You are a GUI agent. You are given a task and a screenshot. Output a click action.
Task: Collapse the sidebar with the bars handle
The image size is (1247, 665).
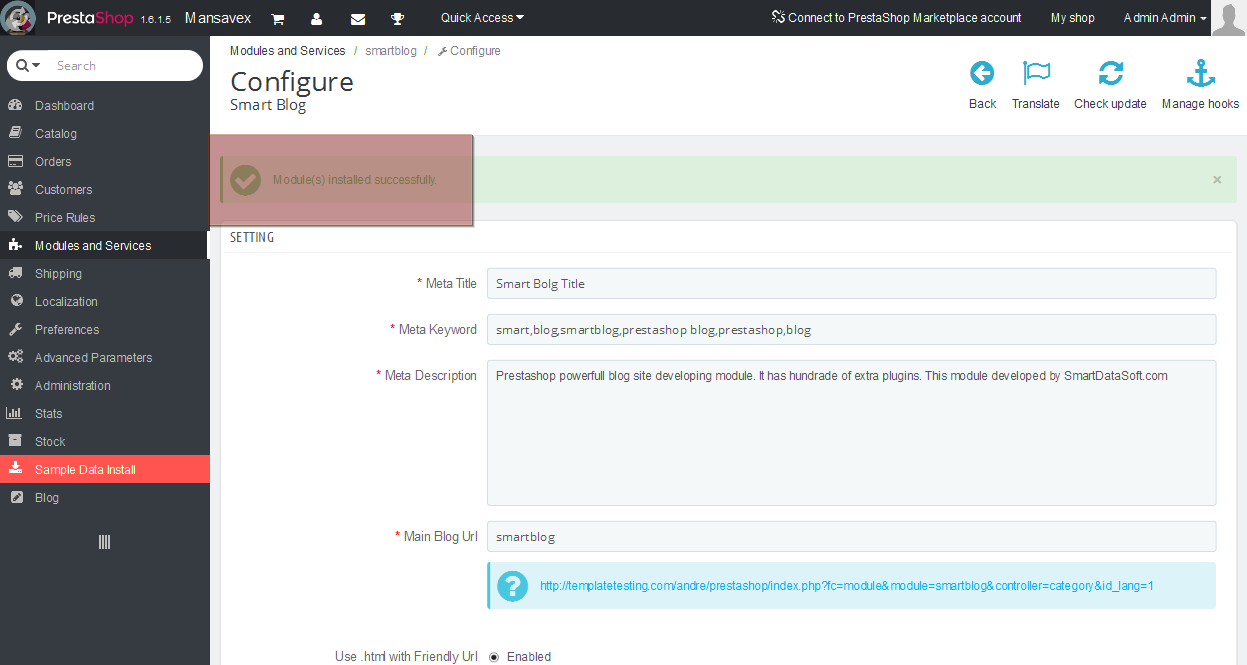[x=104, y=542]
